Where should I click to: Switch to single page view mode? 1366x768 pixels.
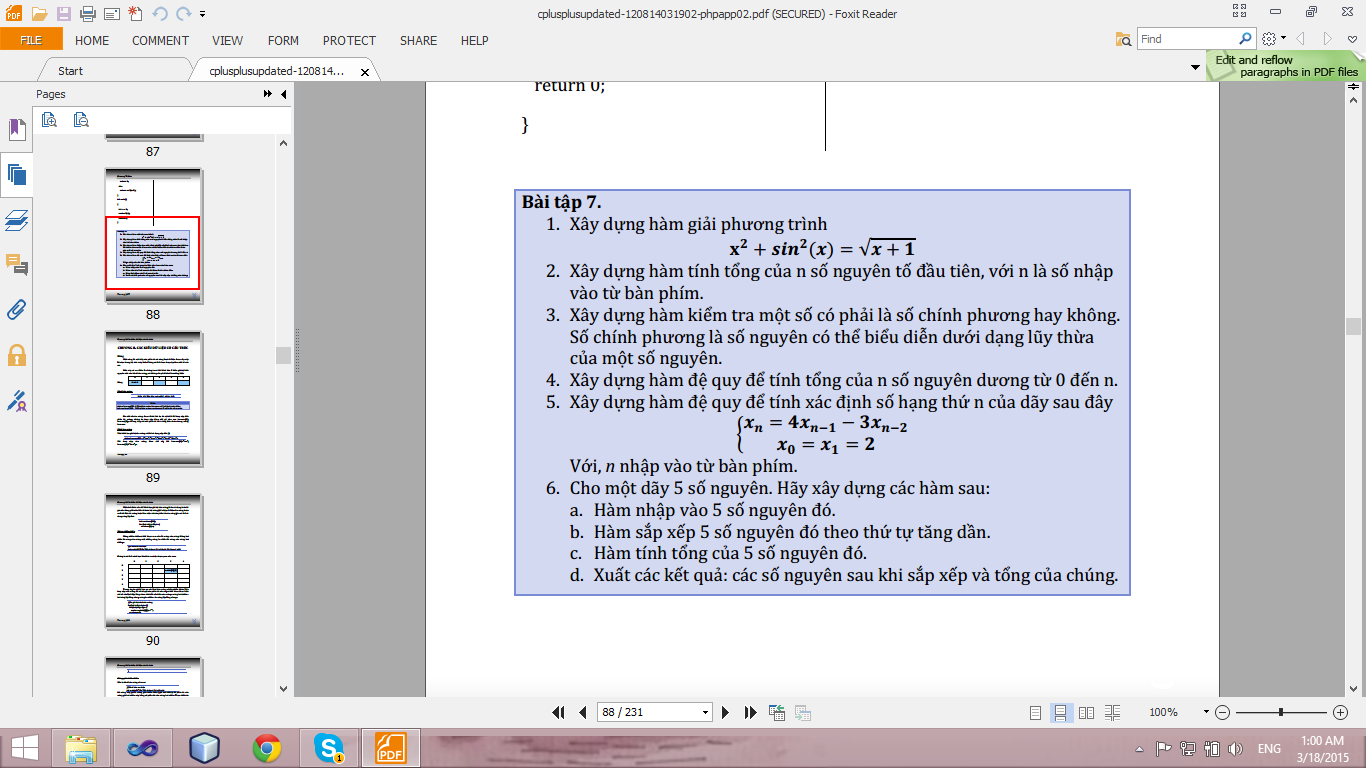pyautogui.click(x=1036, y=713)
